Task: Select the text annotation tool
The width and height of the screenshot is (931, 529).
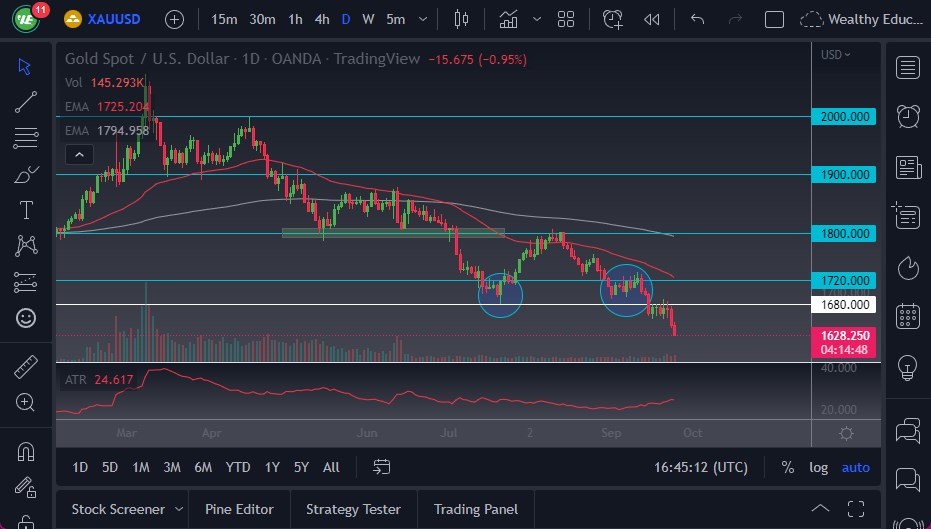Action: (x=26, y=210)
